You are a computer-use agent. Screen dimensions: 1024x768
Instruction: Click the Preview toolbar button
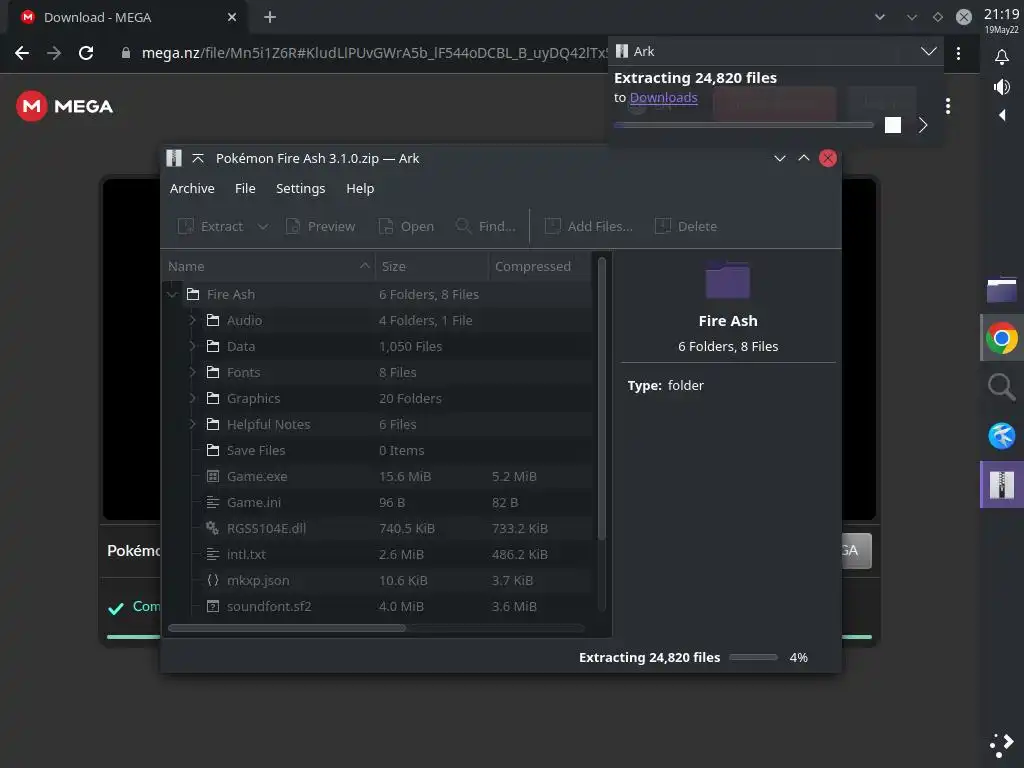click(321, 226)
